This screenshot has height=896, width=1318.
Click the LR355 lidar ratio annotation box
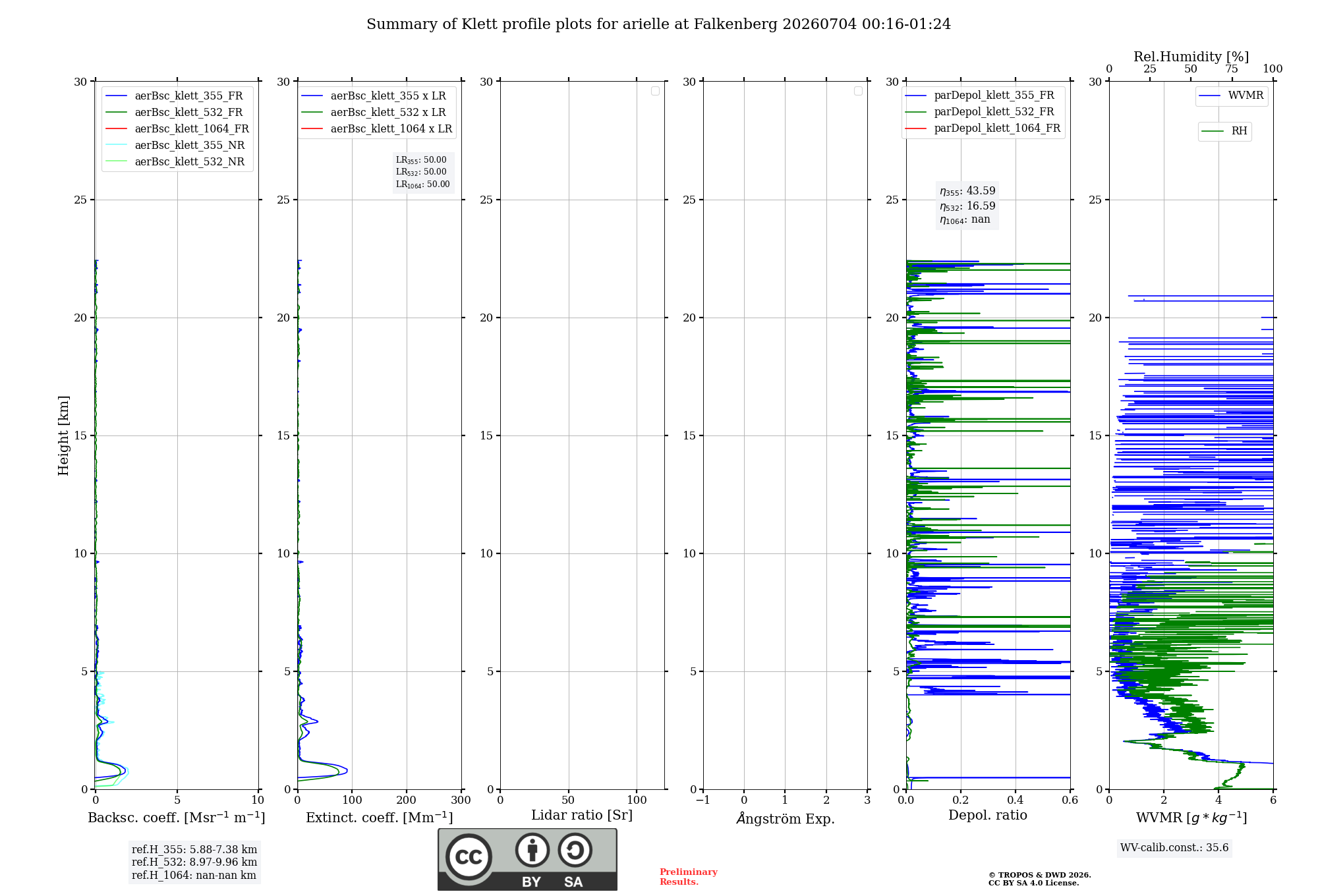[x=423, y=172]
